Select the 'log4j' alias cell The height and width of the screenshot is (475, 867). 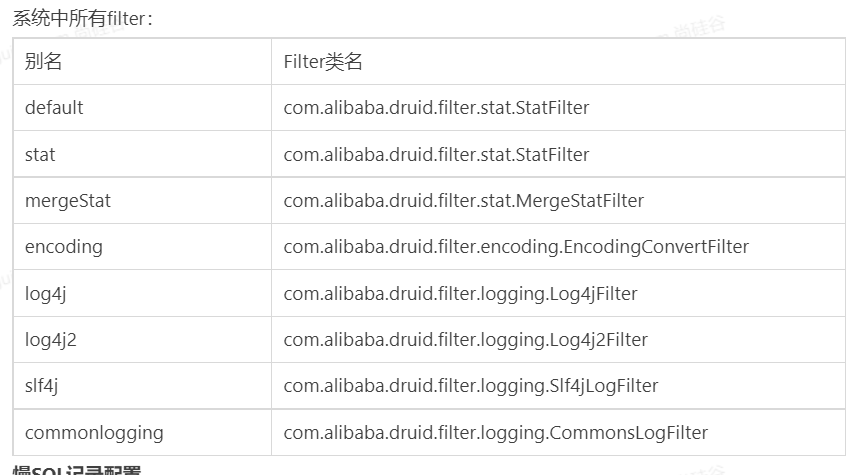click(x=142, y=294)
